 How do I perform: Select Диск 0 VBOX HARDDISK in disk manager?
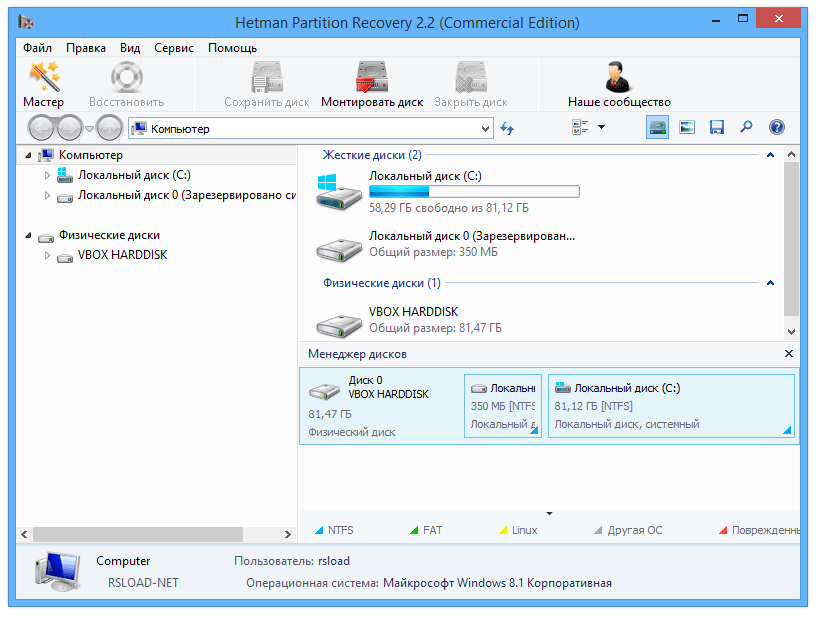click(x=381, y=406)
